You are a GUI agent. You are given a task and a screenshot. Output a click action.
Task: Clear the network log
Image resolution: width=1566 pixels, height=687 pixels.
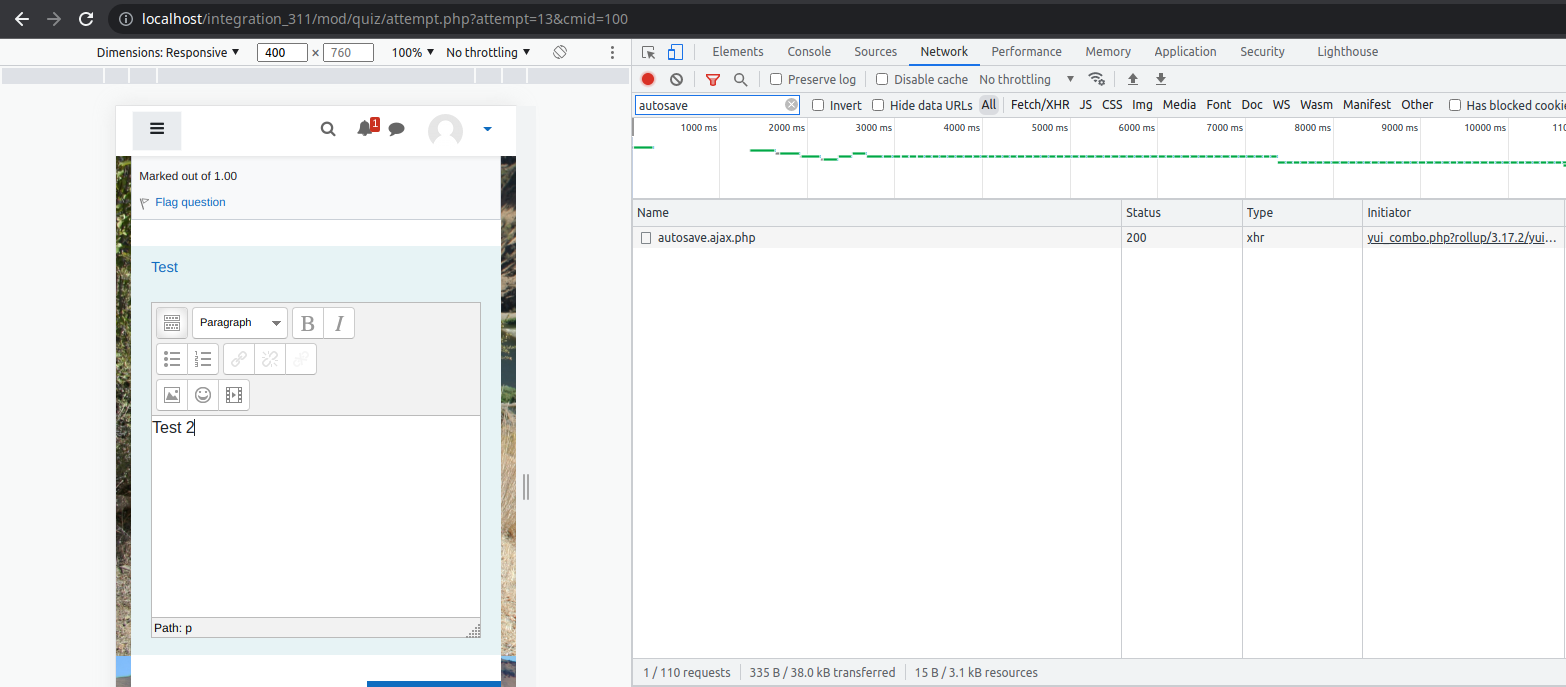click(x=676, y=79)
